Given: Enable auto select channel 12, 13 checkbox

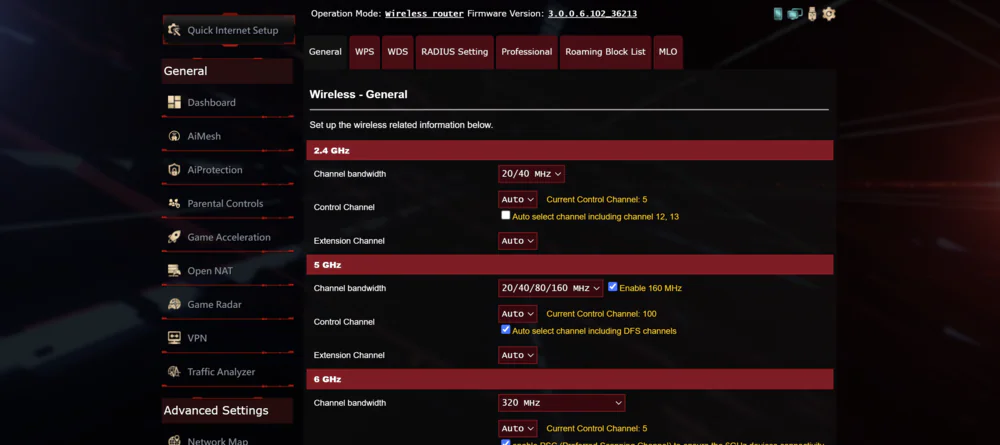Looking at the screenshot, I should [506, 215].
